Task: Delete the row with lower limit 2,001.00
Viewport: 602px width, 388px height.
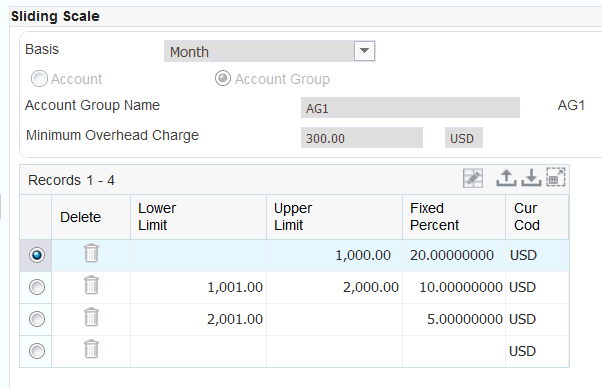Action: coord(91,317)
